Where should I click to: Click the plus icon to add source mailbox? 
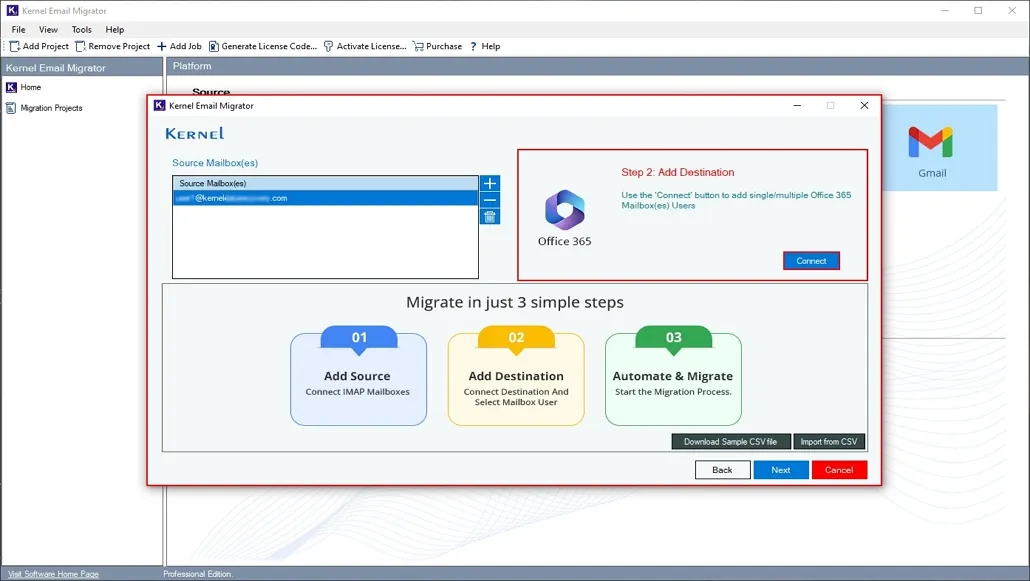490,184
